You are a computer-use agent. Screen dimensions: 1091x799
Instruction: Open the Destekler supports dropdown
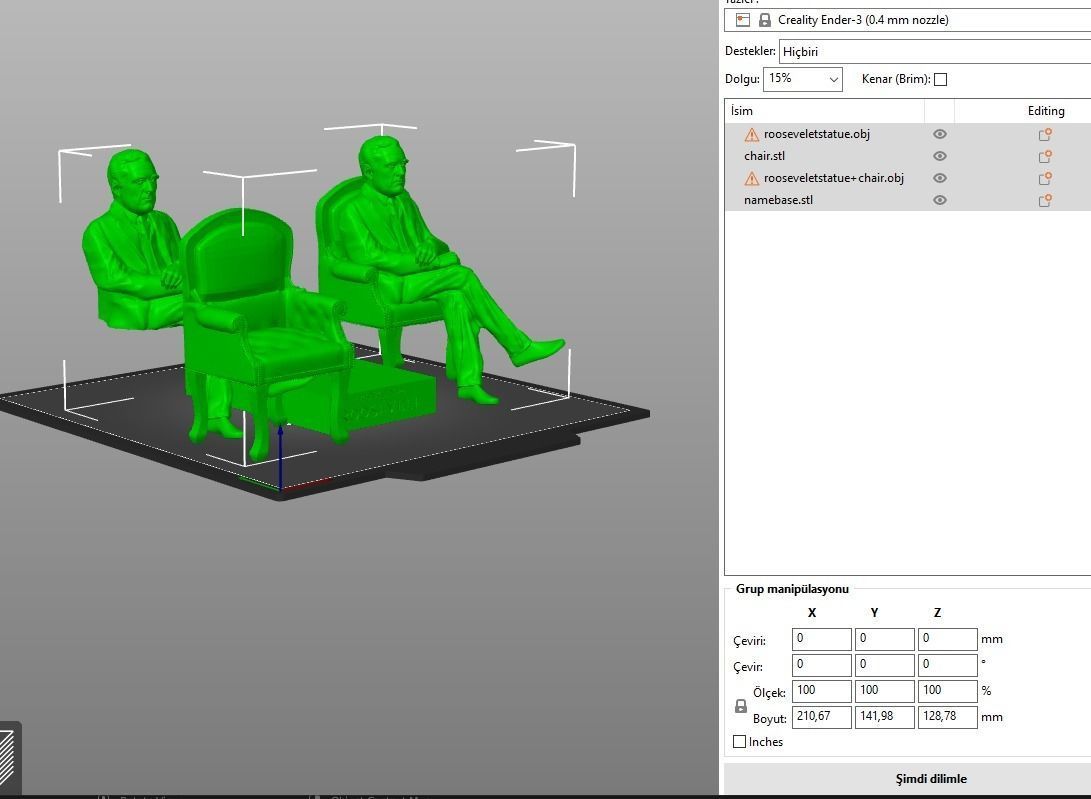tap(934, 52)
